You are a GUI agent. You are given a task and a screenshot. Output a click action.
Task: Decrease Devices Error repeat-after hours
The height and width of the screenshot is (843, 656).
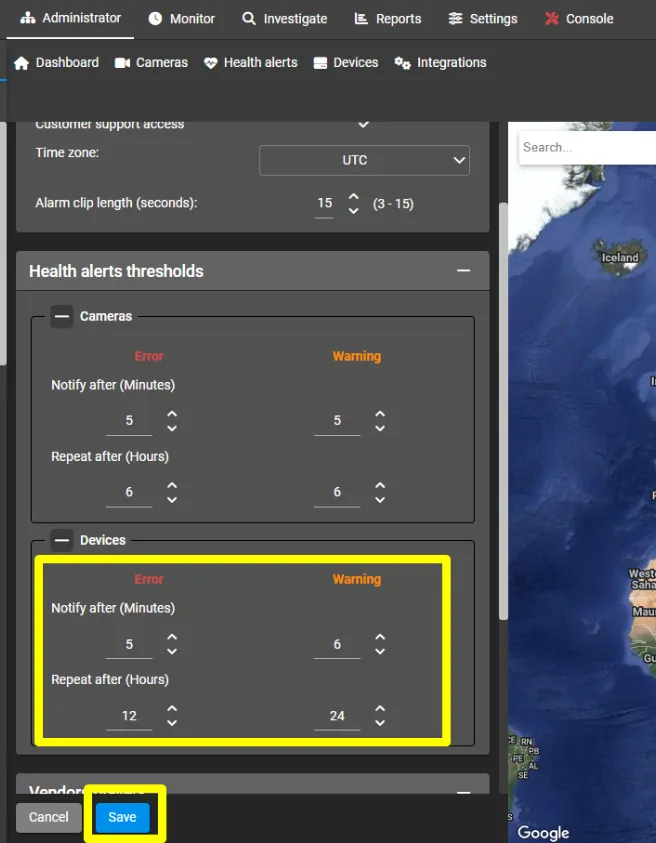point(172,723)
